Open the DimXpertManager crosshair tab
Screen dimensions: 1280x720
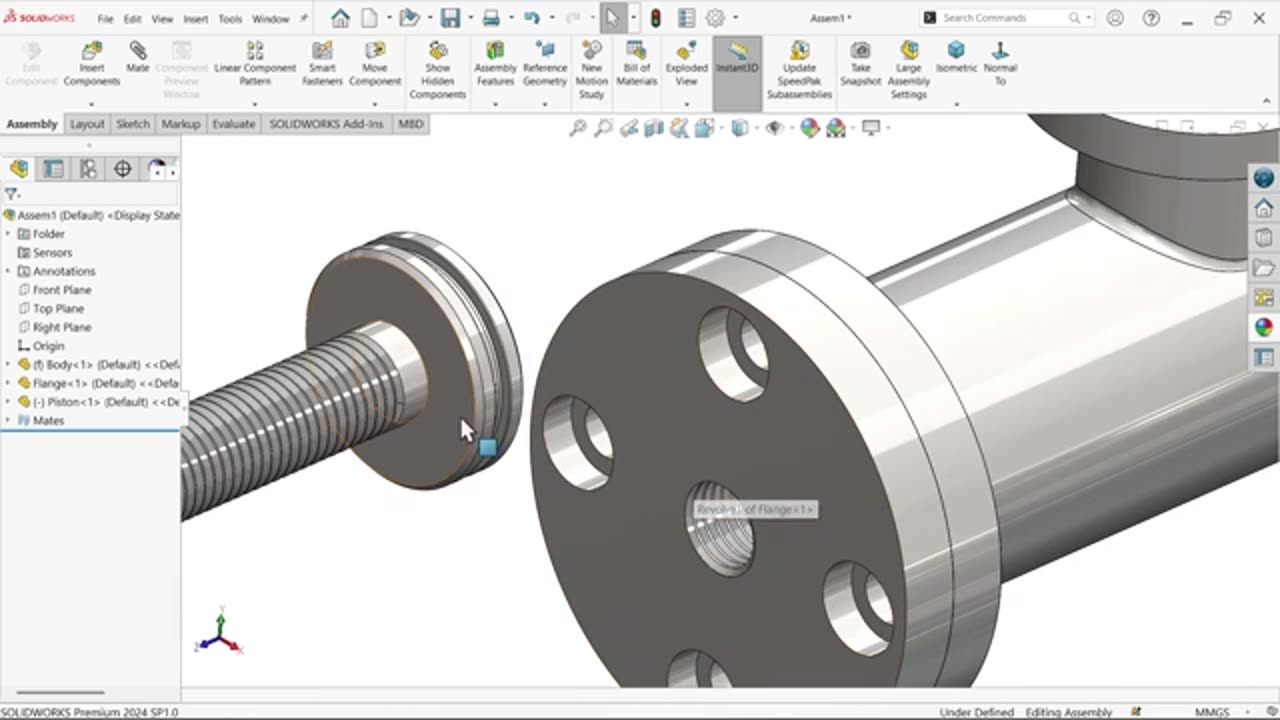[122, 169]
